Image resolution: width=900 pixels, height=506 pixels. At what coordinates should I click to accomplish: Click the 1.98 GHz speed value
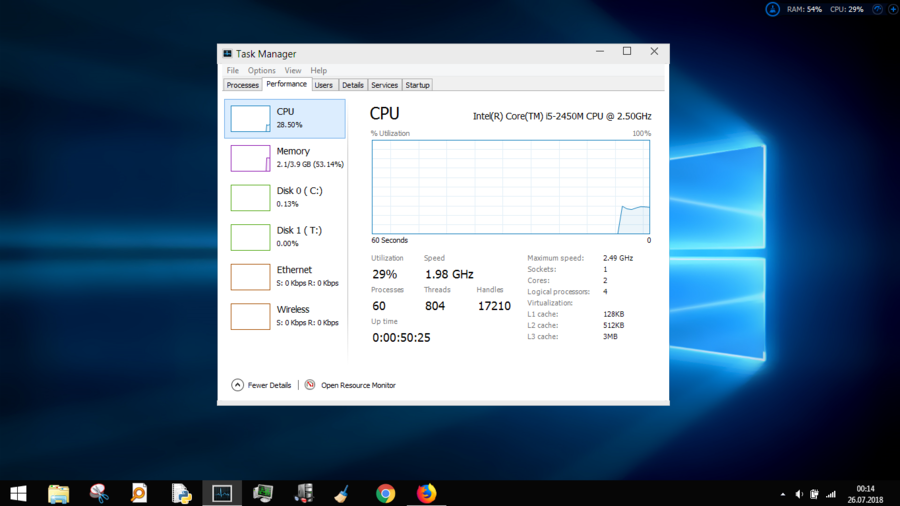(x=449, y=274)
